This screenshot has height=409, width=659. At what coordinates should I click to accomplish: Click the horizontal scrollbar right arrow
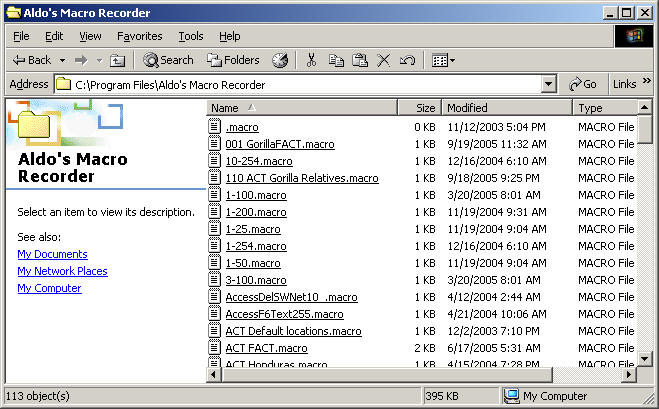pyautogui.click(x=629, y=374)
